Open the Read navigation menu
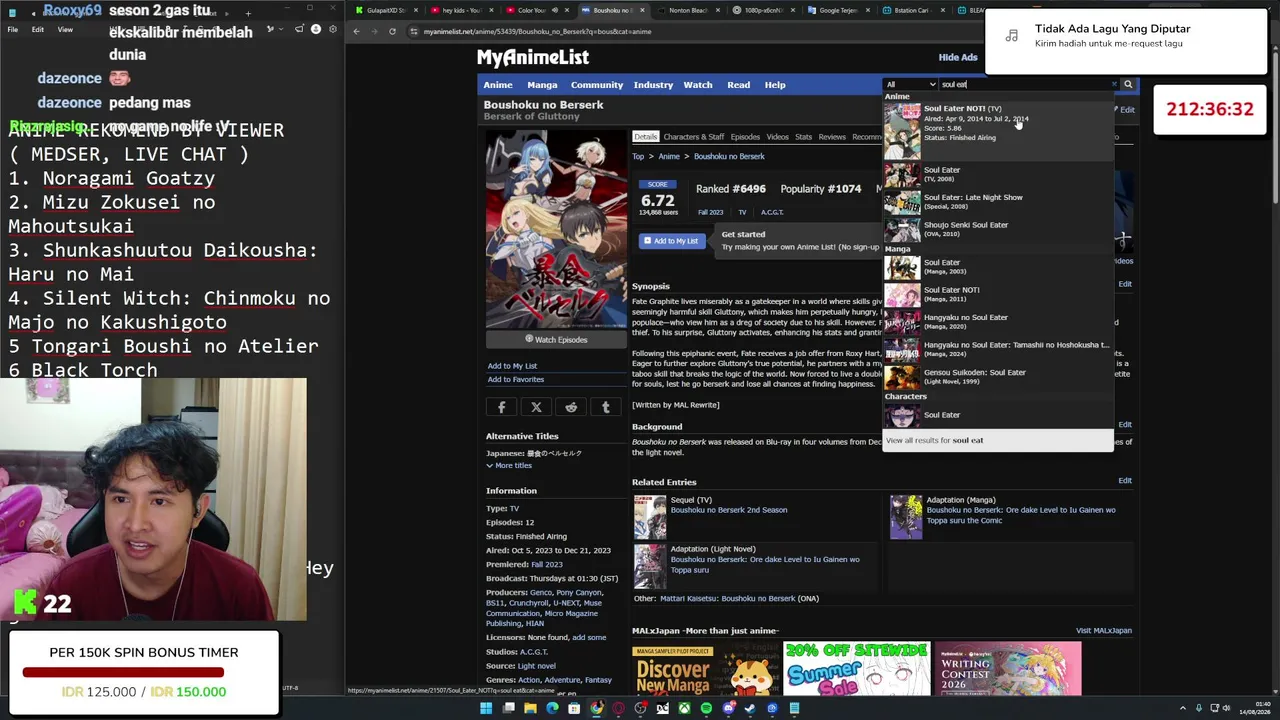The image size is (1280, 720). (x=739, y=85)
